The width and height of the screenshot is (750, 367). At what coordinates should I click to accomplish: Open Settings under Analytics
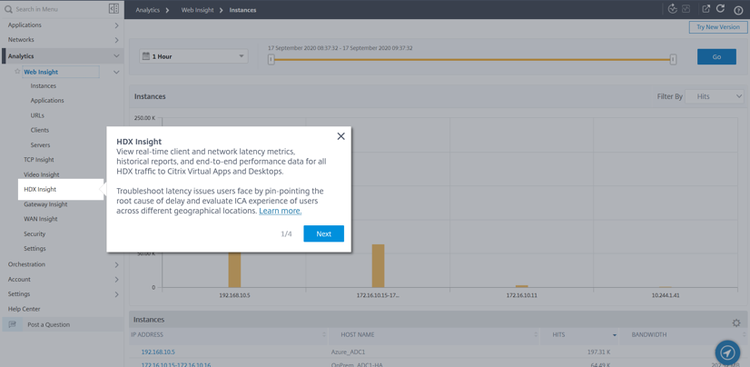pos(35,249)
